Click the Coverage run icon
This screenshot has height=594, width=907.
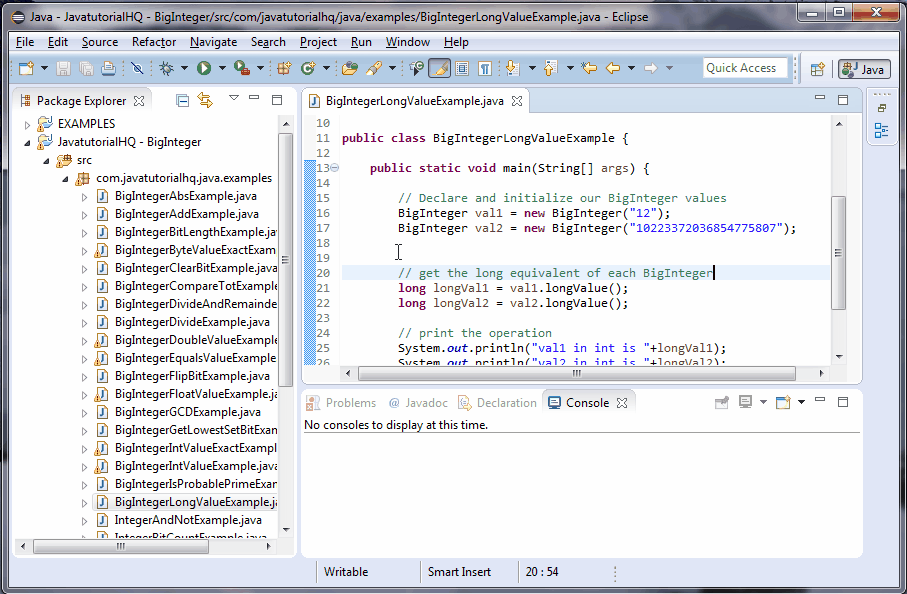[237, 68]
